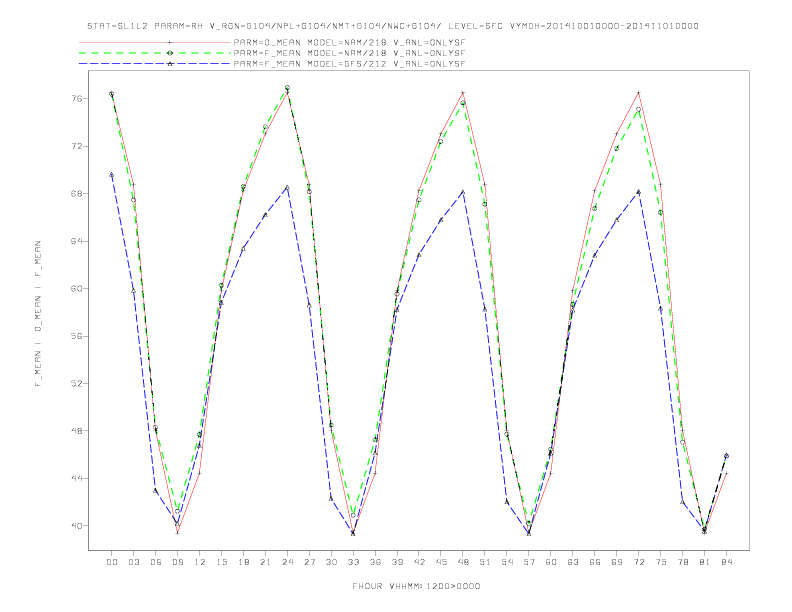
Task: Click x-axis forecast hour label 48
Action: [463, 562]
